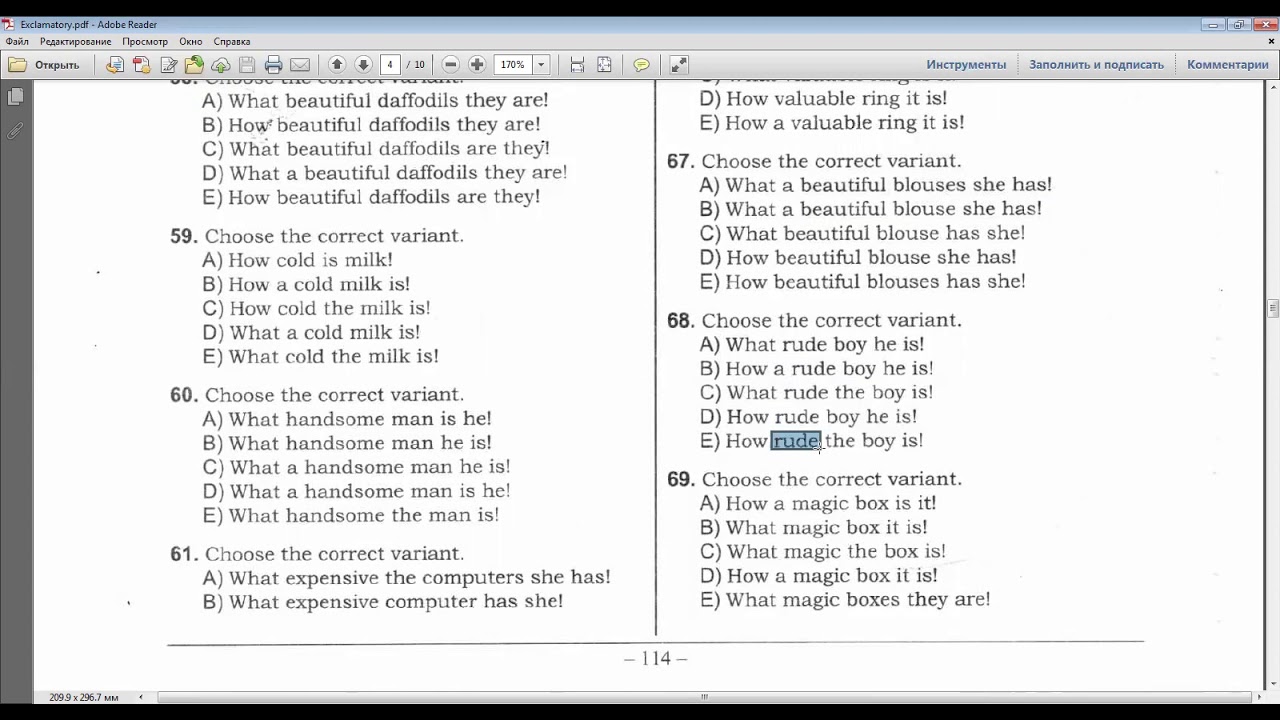Click answer 'What handsome the man is!'
The image size is (1280, 720).
pos(351,516)
